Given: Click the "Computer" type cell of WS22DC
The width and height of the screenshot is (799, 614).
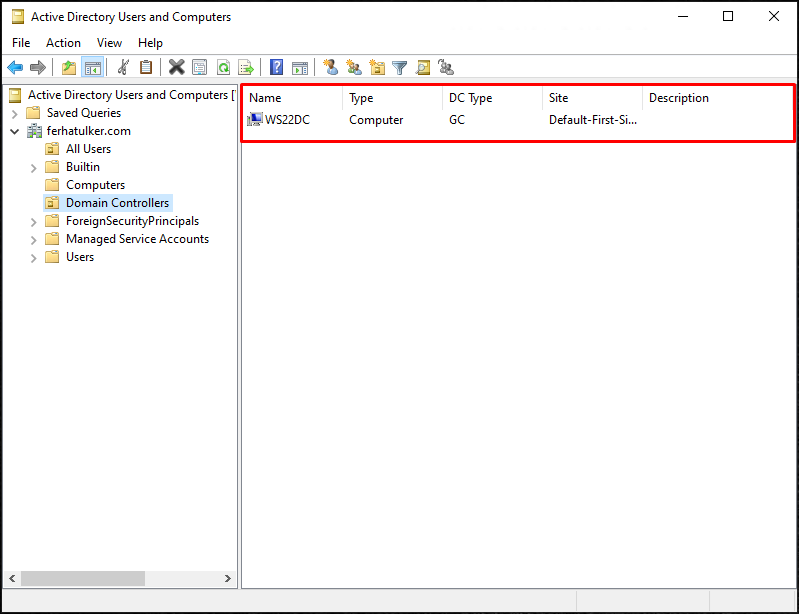Looking at the screenshot, I should (x=376, y=120).
